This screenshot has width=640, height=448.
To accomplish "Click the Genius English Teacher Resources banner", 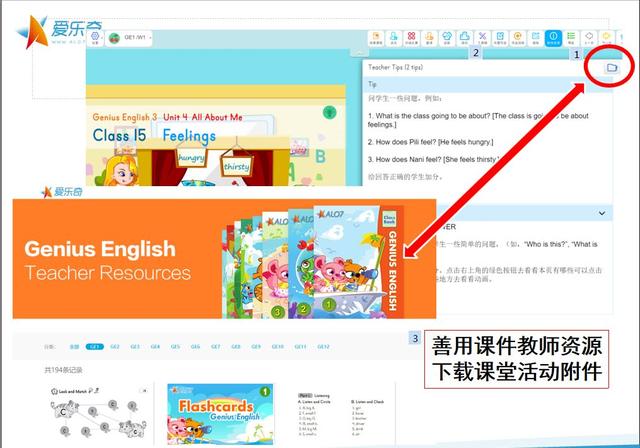I will coord(224,259).
